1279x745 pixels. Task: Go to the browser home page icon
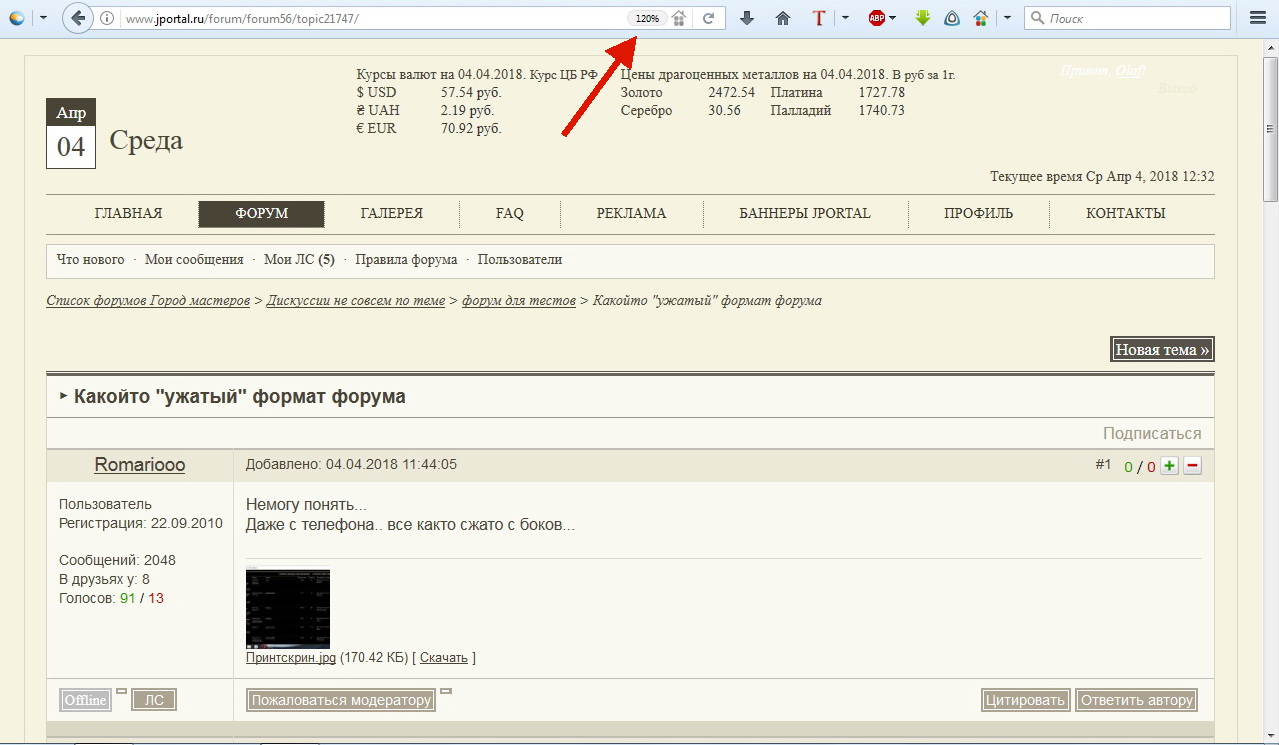click(783, 18)
